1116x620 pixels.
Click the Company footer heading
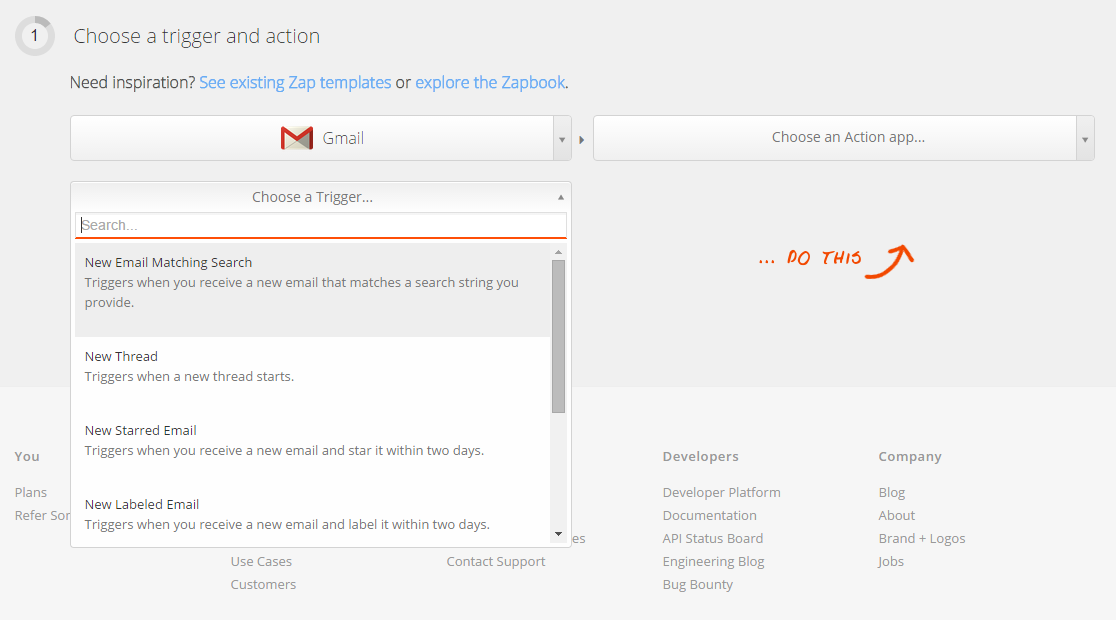[910, 456]
